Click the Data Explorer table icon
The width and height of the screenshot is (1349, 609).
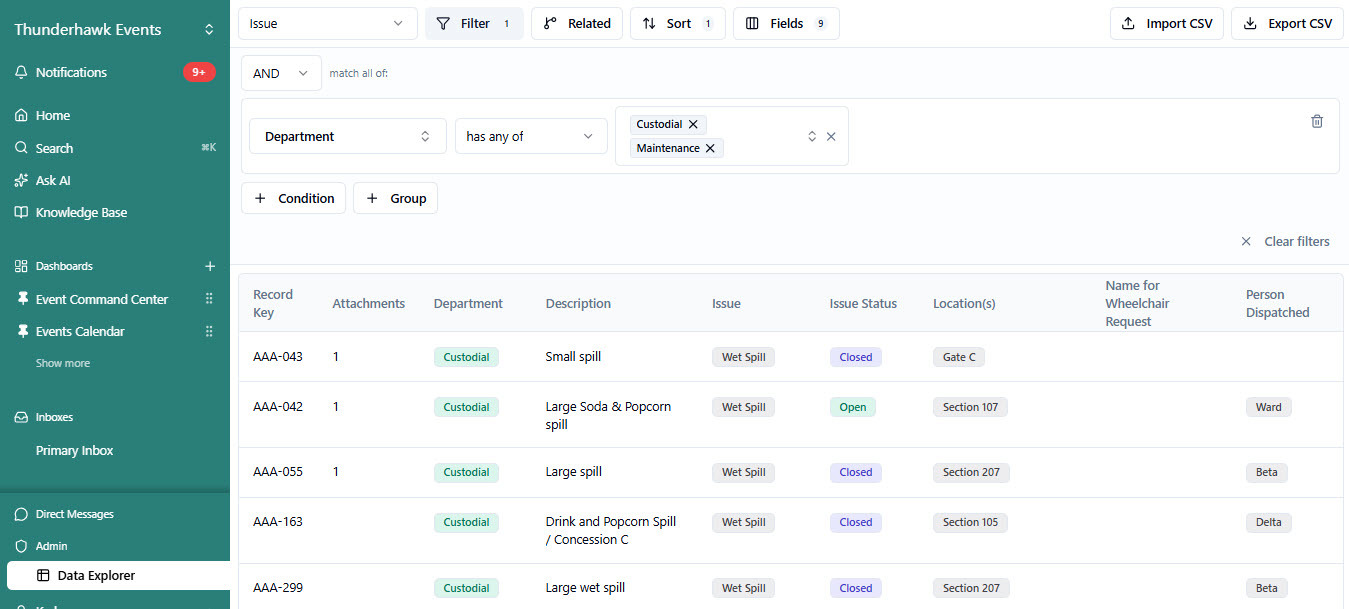click(43, 575)
